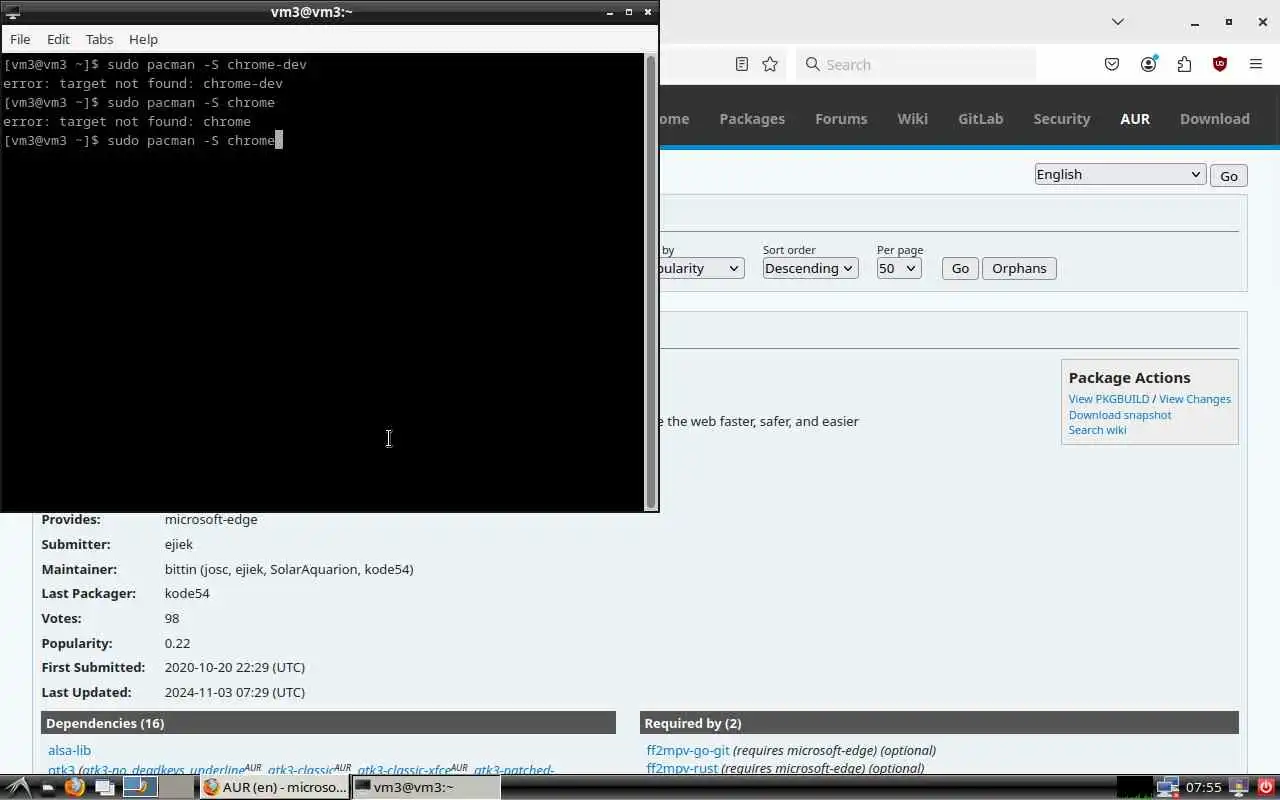Click Submitter value ejiek

coord(179,544)
